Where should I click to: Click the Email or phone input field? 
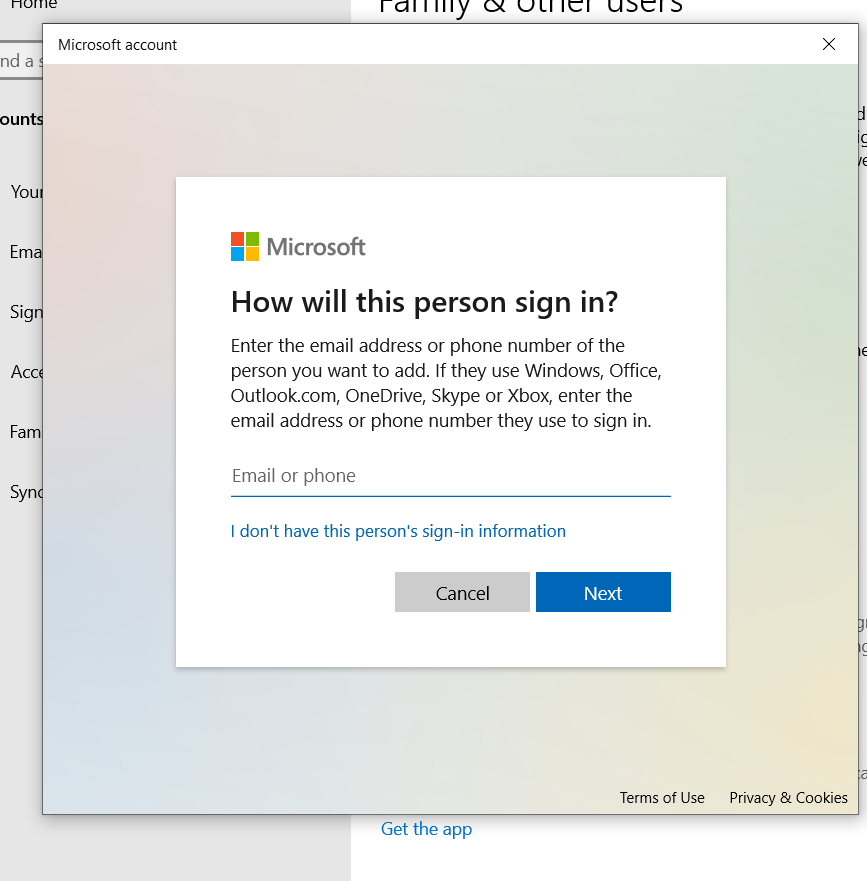pos(451,476)
